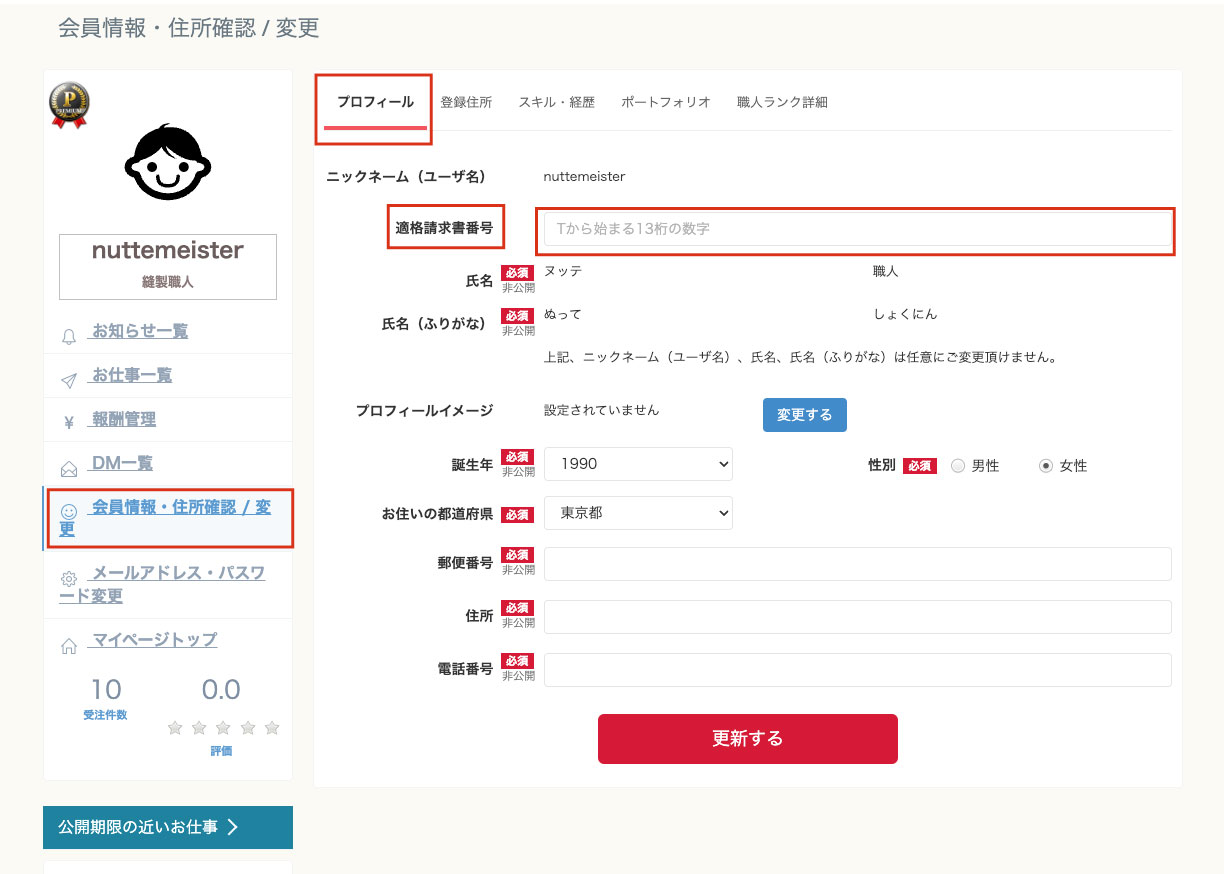The image size is (1224, 874).
Task: Click the chevron arrow on 公開期限の近いお仕事 banner
Action: (233, 827)
